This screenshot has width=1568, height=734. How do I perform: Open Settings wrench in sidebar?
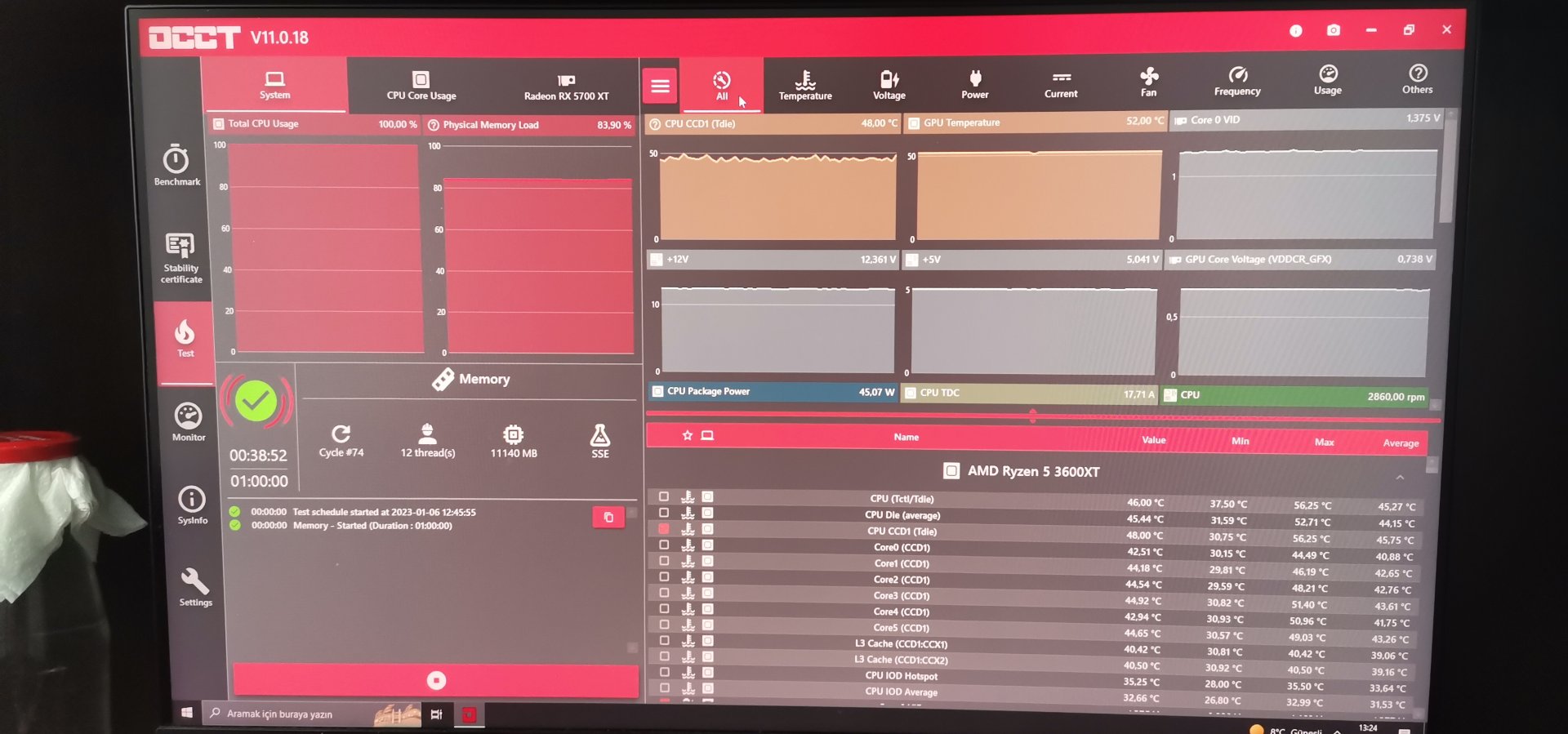pos(195,588)
